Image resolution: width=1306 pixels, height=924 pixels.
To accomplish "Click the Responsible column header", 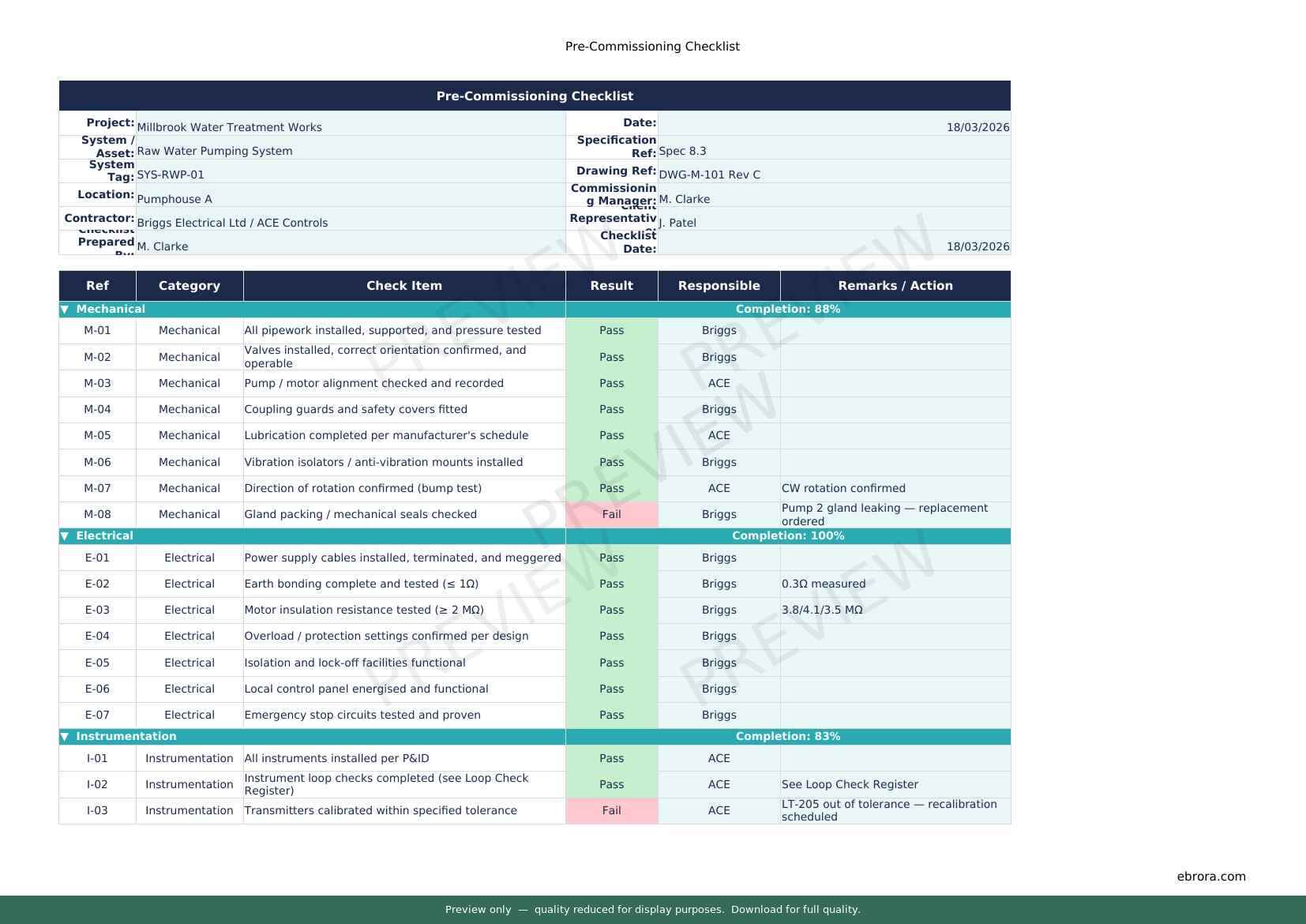I will click(x=719, y=286).
